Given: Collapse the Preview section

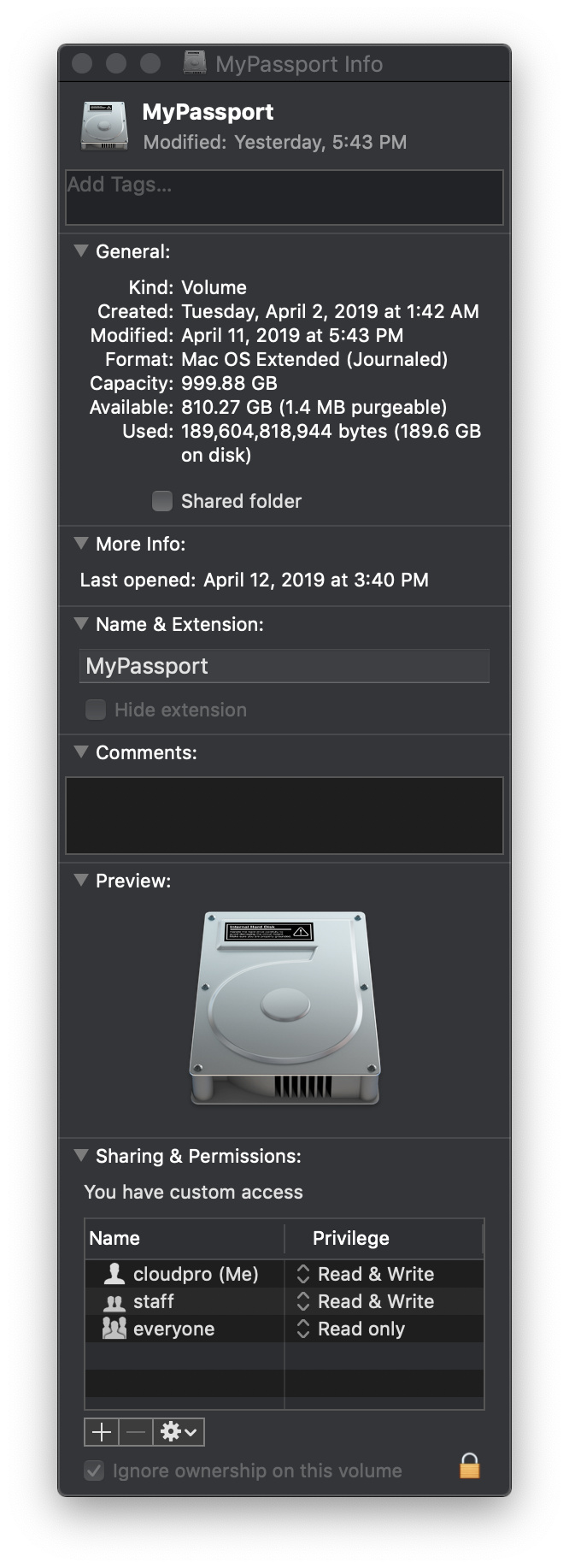Looking at the screenshot, I should pyautogui.click(x=81, y=880).
